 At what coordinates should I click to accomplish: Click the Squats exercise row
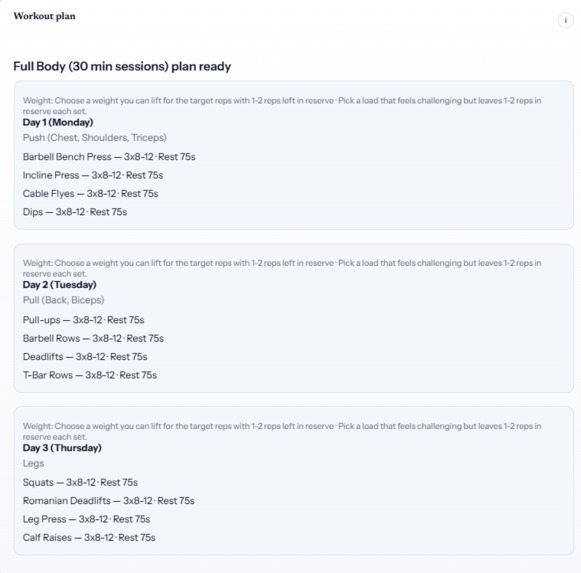80,482
